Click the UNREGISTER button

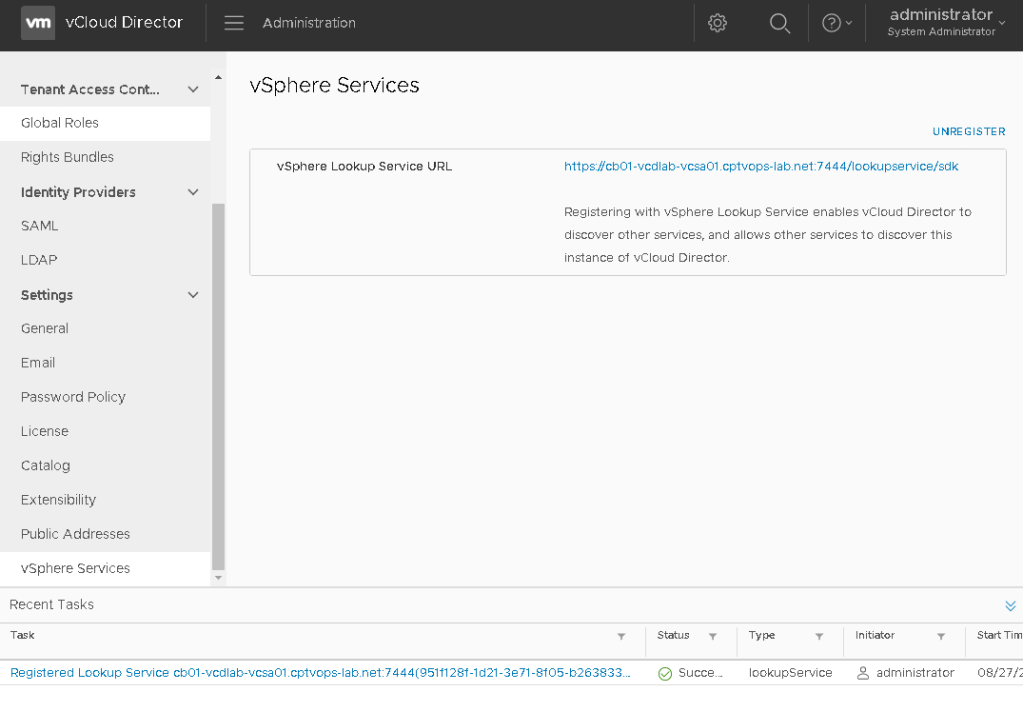(x=968, y=132)
